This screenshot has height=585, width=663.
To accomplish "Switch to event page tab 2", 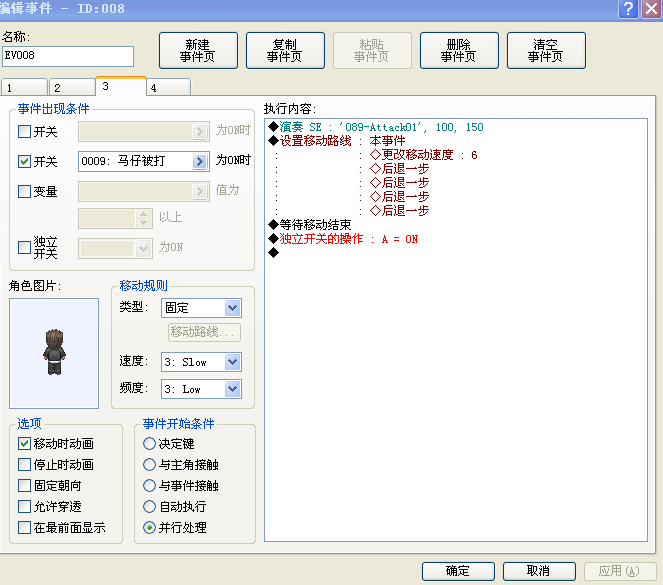I will tap(72, 87).
